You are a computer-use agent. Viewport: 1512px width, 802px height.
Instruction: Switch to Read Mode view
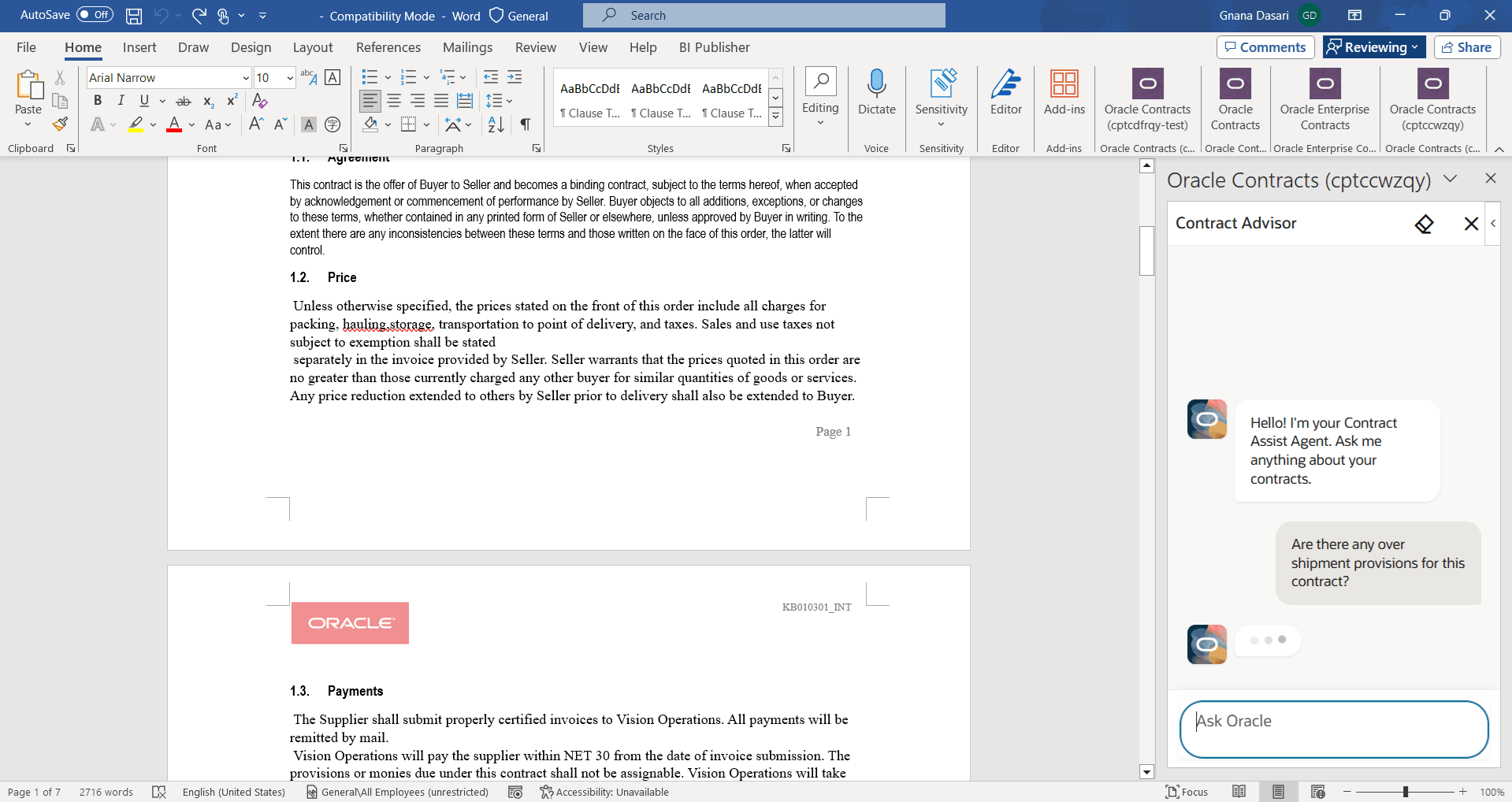[1239, 792]
